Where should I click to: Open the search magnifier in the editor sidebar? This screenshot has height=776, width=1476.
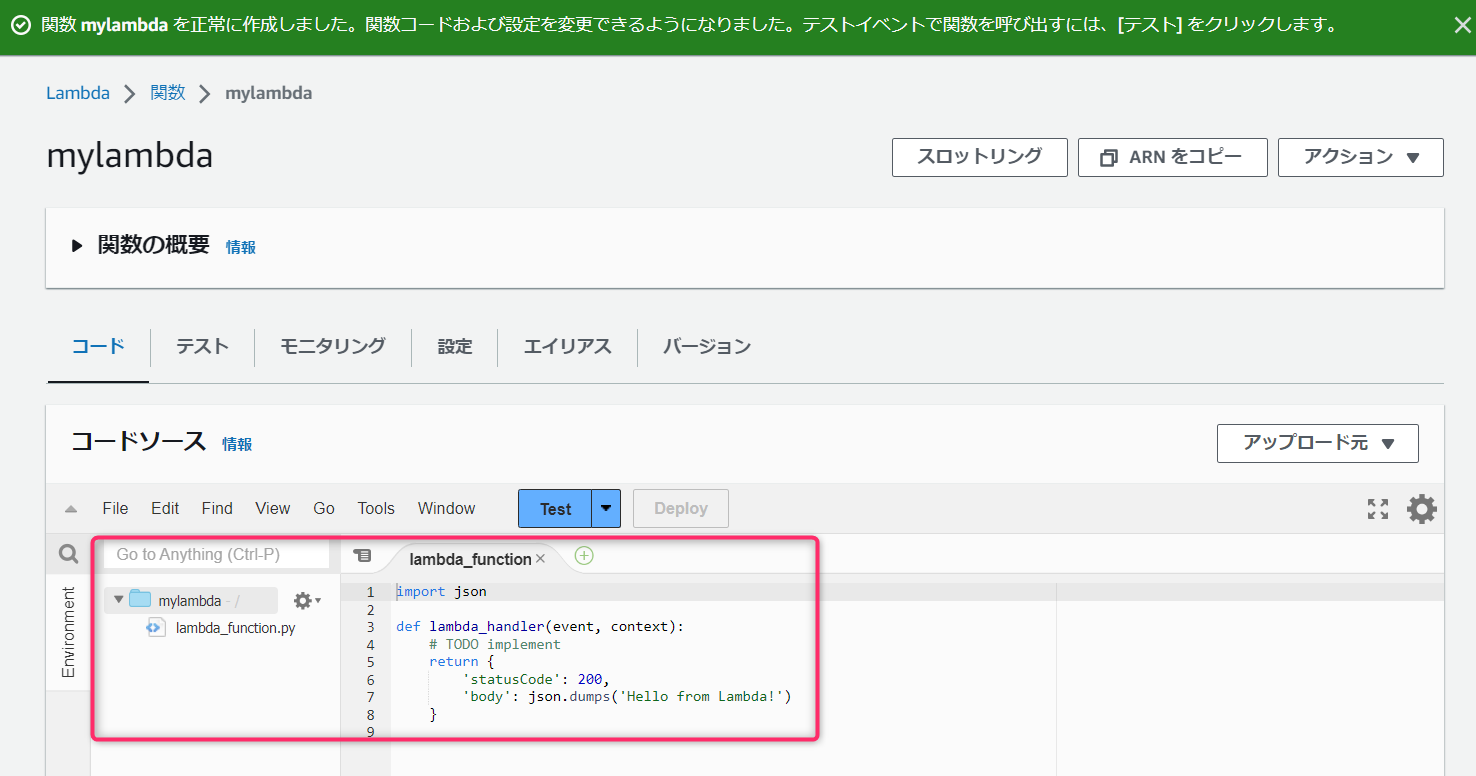[x=67, y=553]
